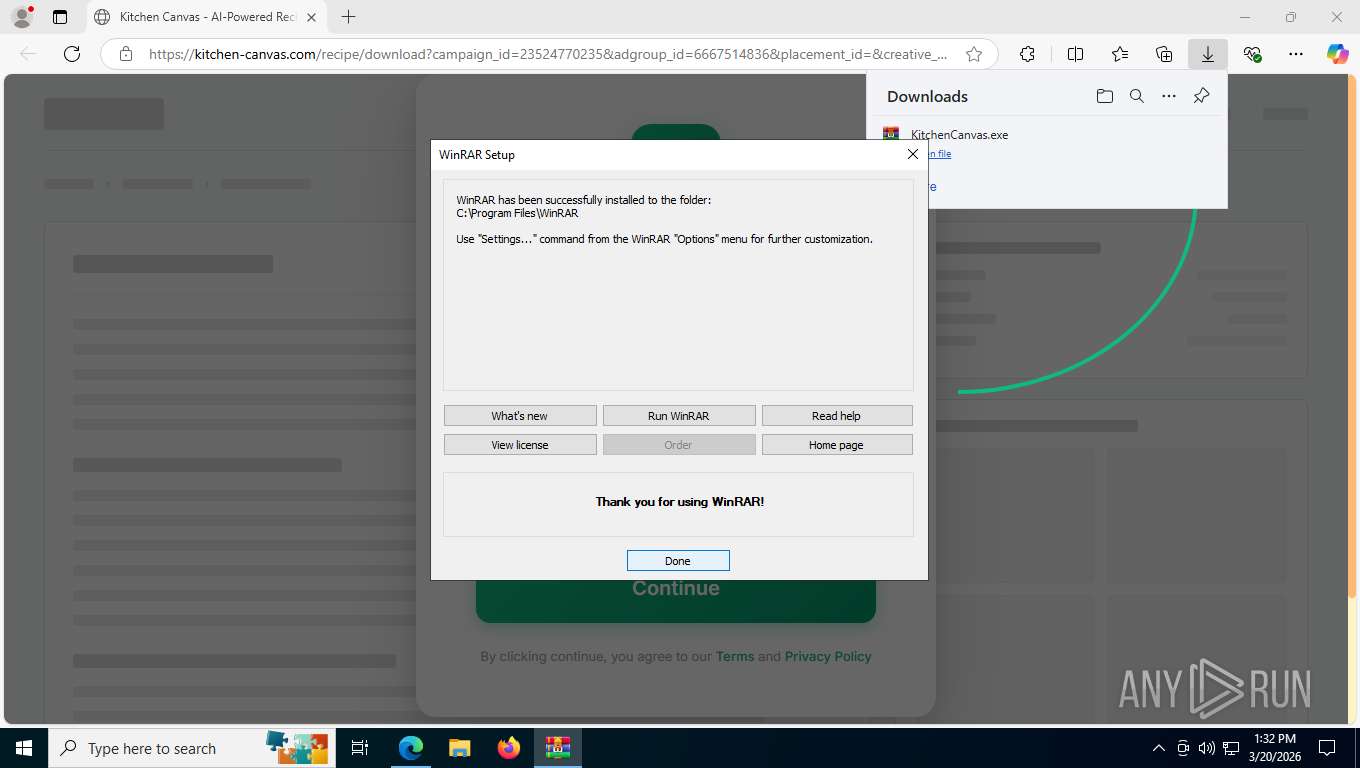
Task: Switch to the Kitchen Canvas tab
Action: coord(207,17)
